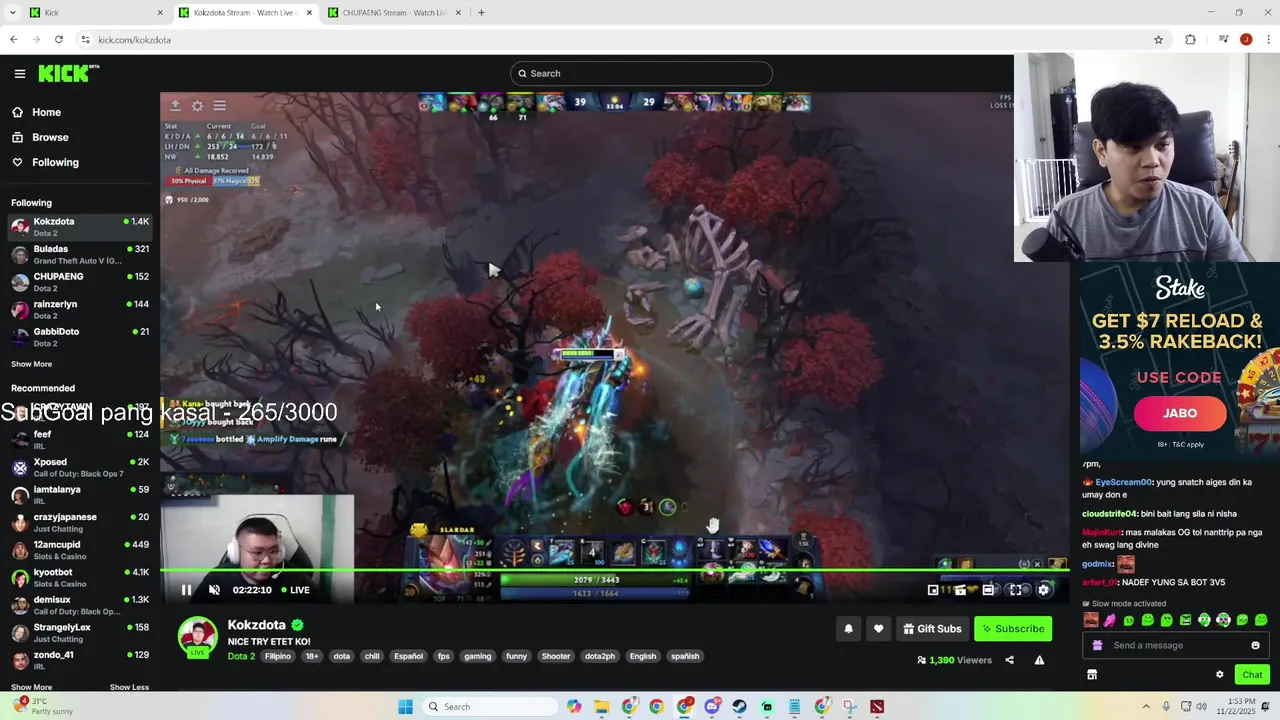Open CHUPAENG channel in Following list
Screen dimensions: 1280x720
(x=80, y=282)
